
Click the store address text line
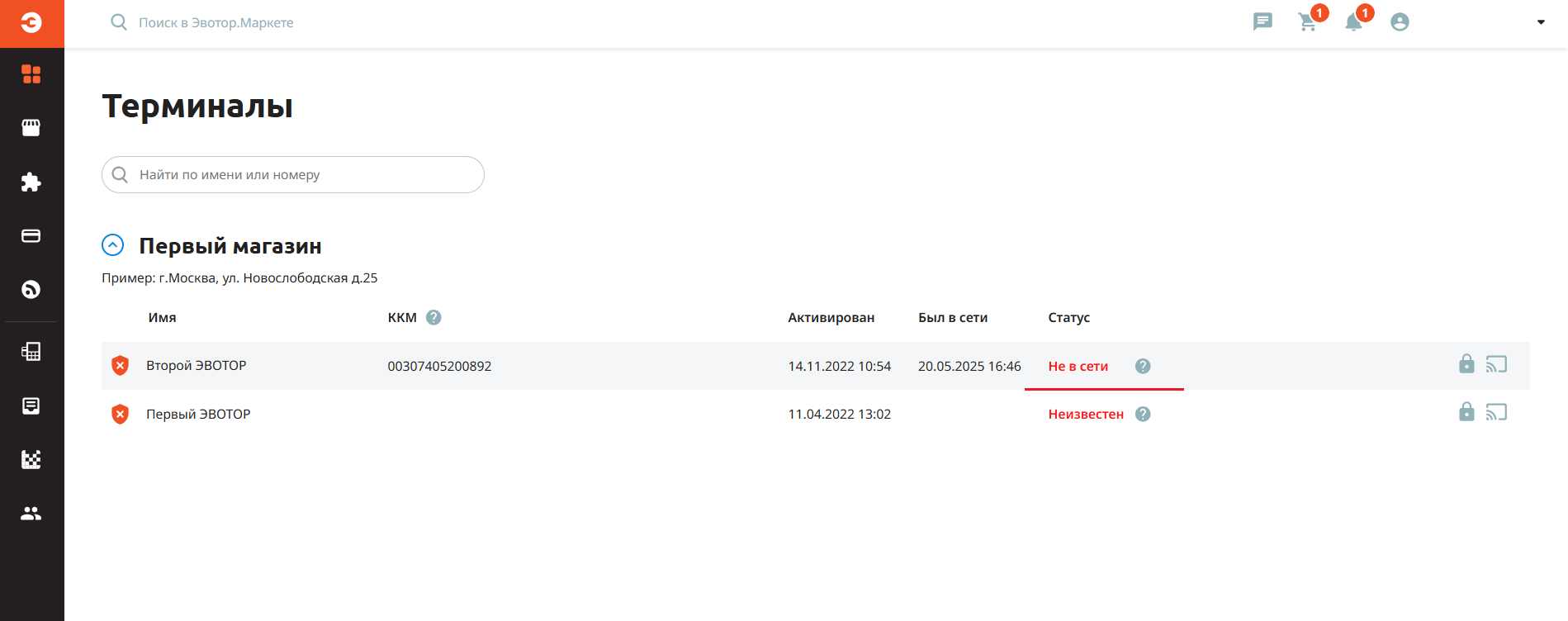tap(239, 277)
